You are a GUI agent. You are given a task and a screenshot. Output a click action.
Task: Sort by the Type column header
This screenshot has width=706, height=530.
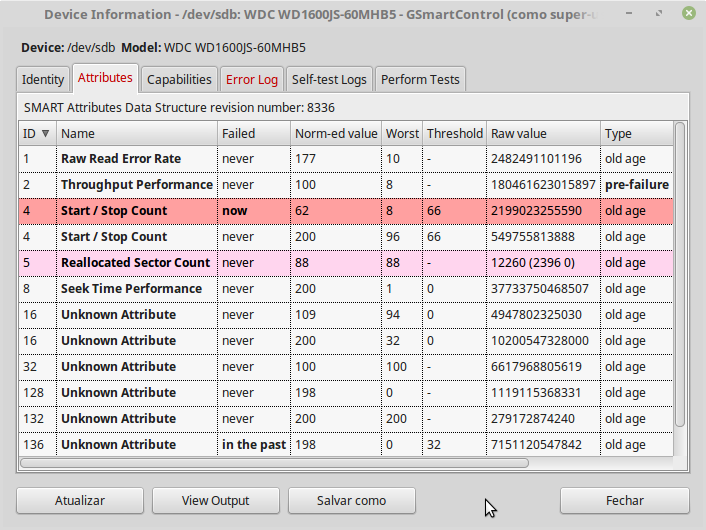[x=636, y=133]
